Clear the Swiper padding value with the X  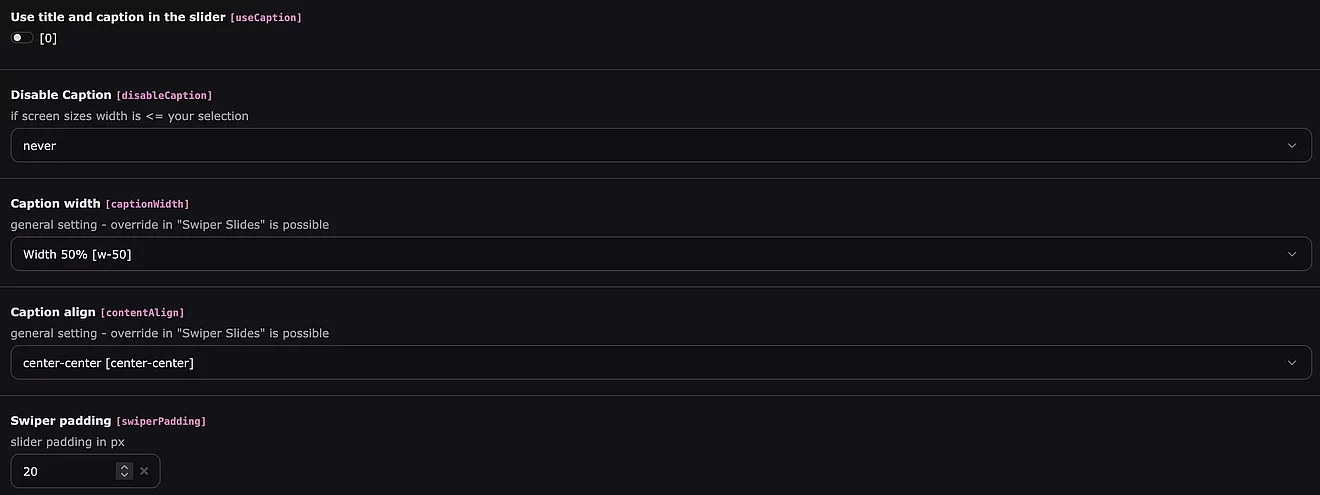(144, 471)
